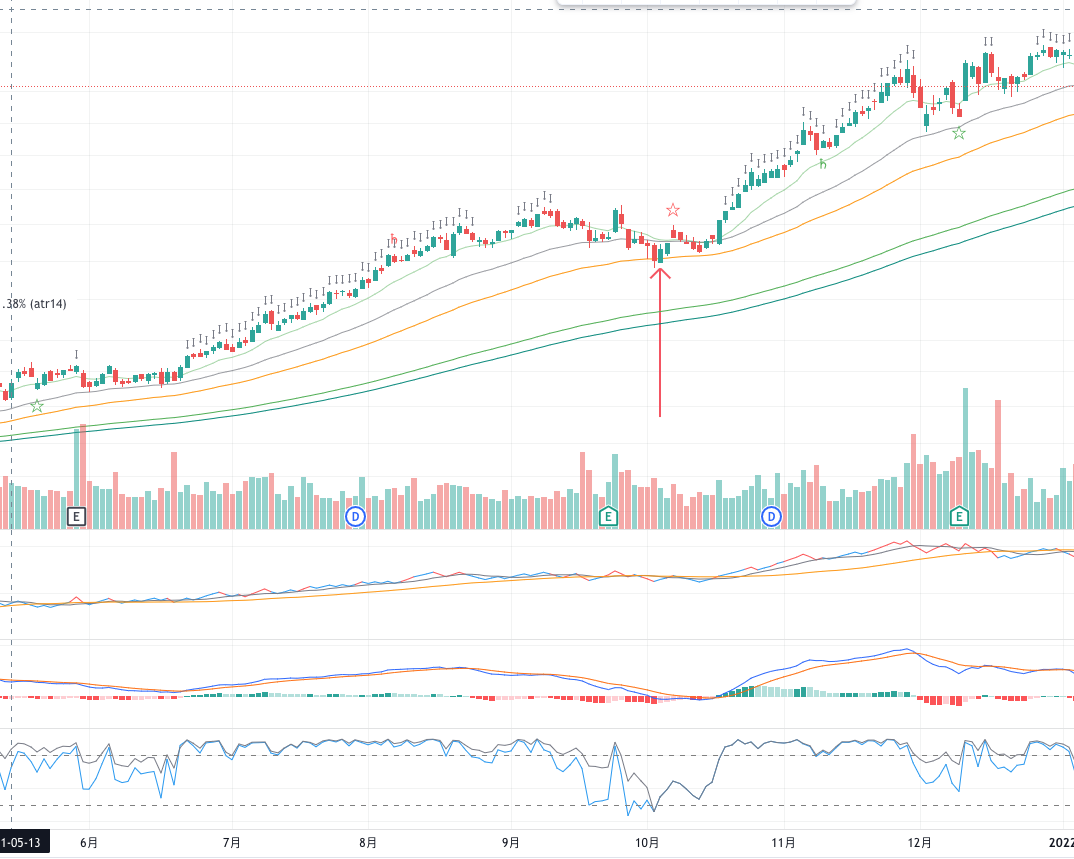
Task: Click the 8月 label on time axis
Action: click(368, 843)
